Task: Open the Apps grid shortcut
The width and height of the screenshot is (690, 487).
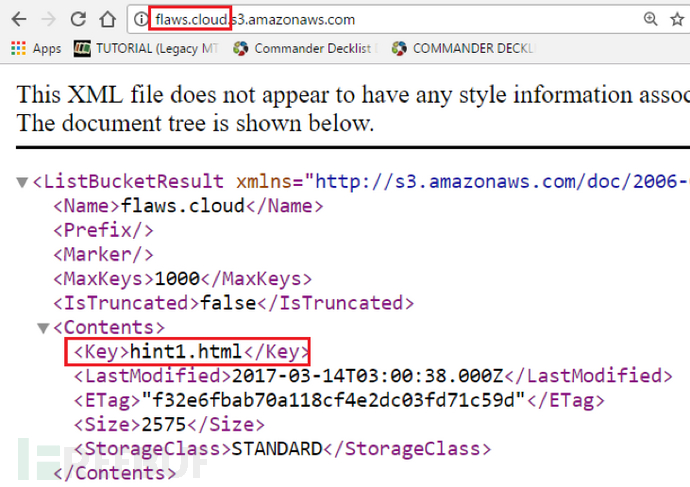Action: click(36, 48)
